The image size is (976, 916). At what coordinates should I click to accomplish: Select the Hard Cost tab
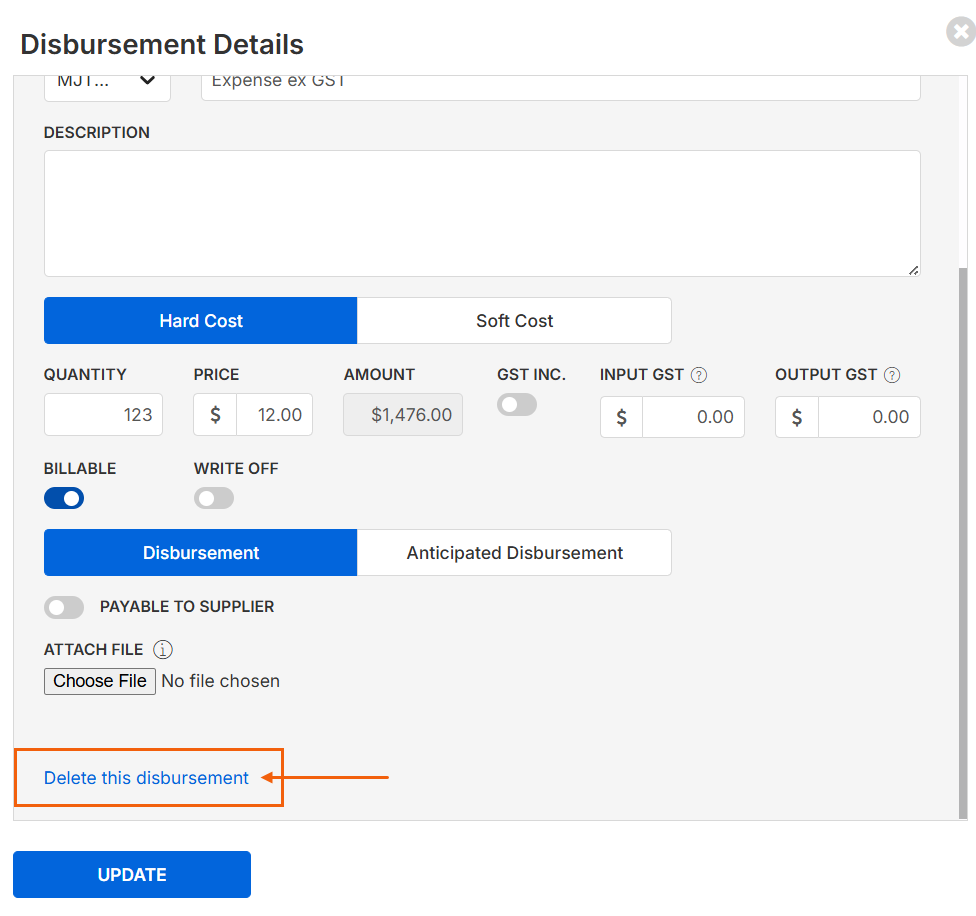[200, 320]
